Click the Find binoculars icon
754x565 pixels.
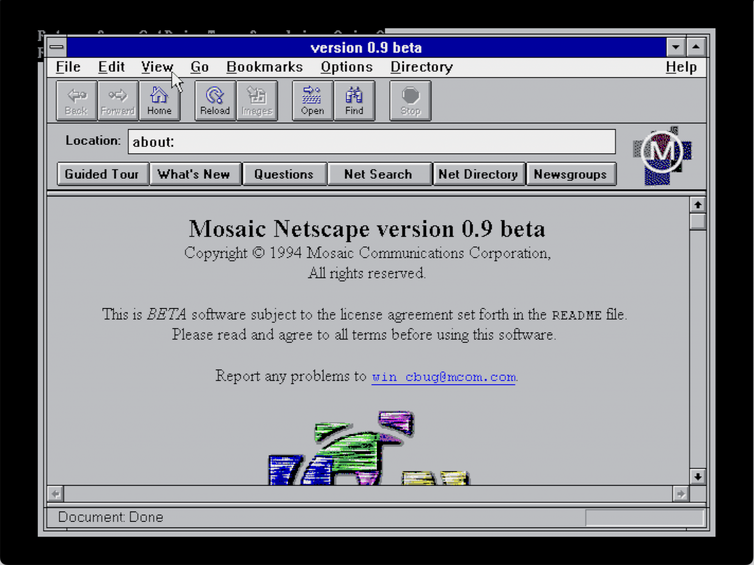[x=354, y=100]
